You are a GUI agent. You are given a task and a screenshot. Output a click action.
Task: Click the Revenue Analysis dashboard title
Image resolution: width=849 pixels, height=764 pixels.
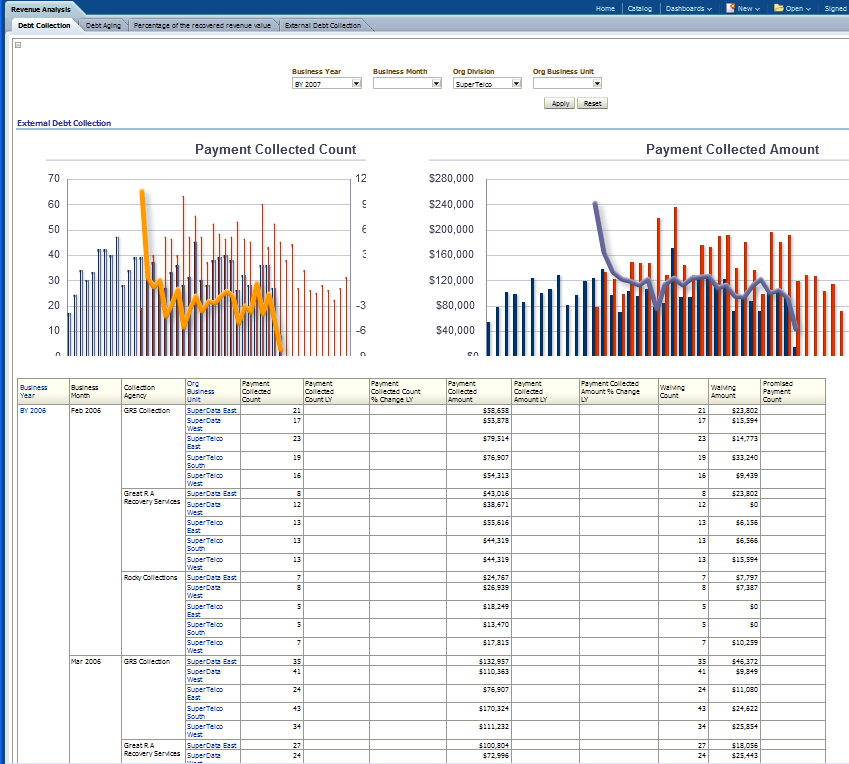[x=41, y=9]
